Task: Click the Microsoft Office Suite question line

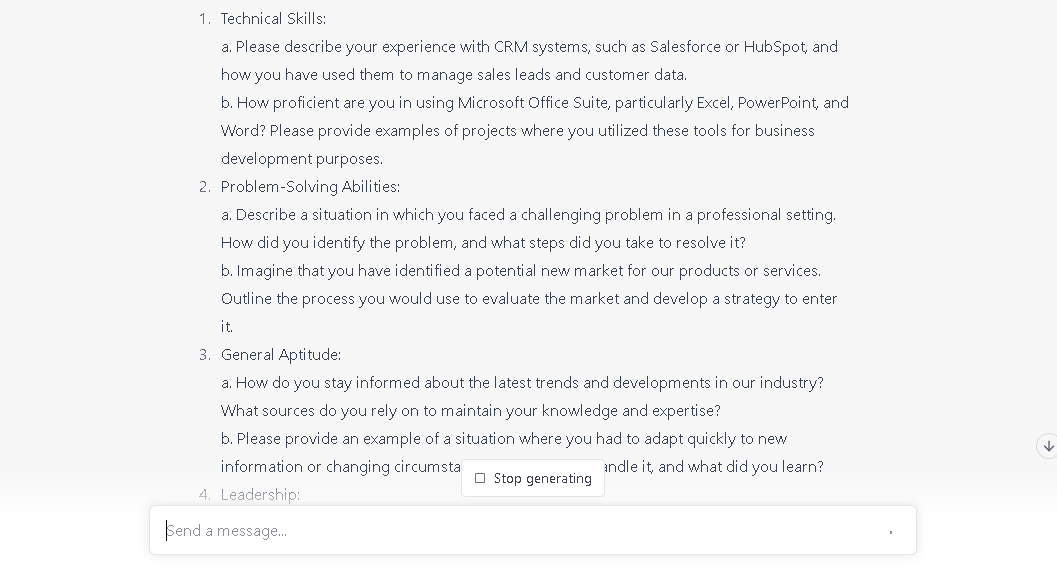Action: [x=535, y=103]
